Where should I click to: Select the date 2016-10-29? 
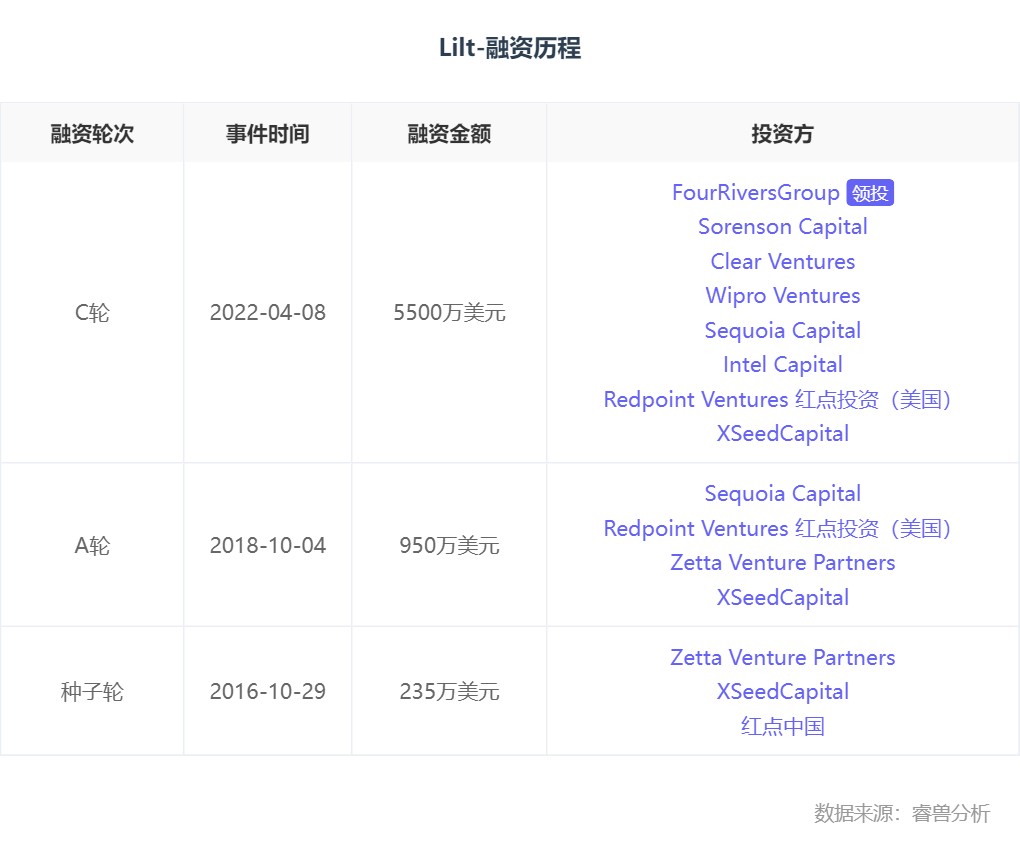[267, 691]
